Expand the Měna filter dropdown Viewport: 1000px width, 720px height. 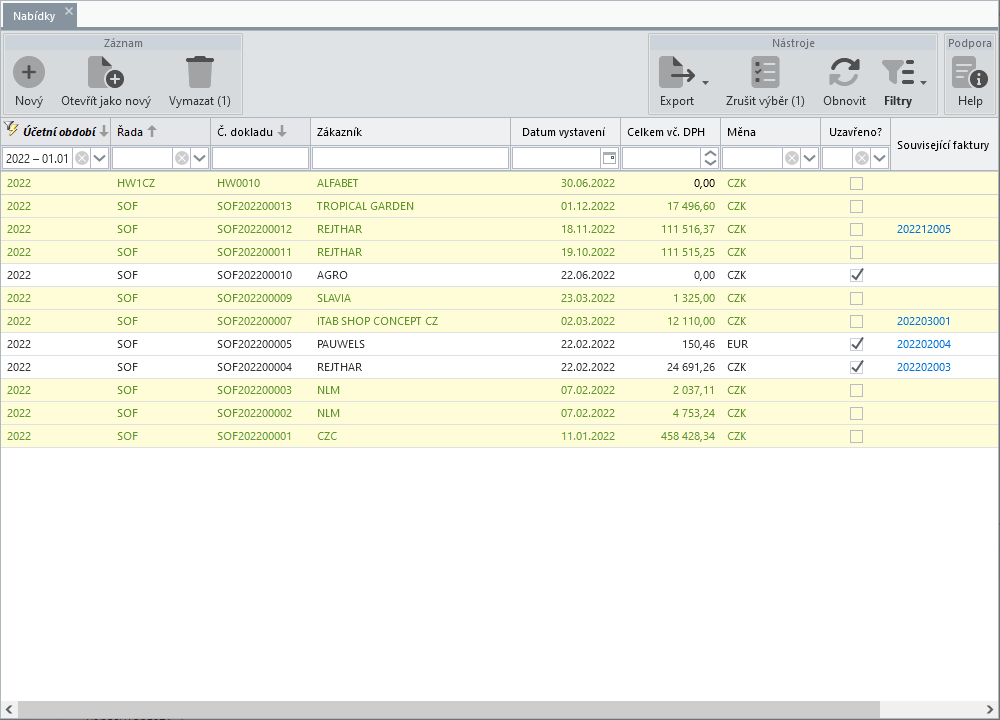point(810,158)
